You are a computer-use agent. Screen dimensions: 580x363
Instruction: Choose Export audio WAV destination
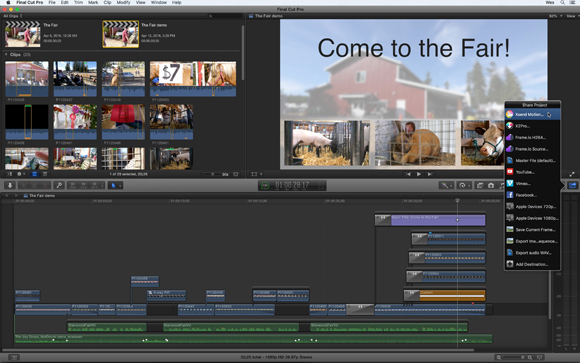[532, 253]
